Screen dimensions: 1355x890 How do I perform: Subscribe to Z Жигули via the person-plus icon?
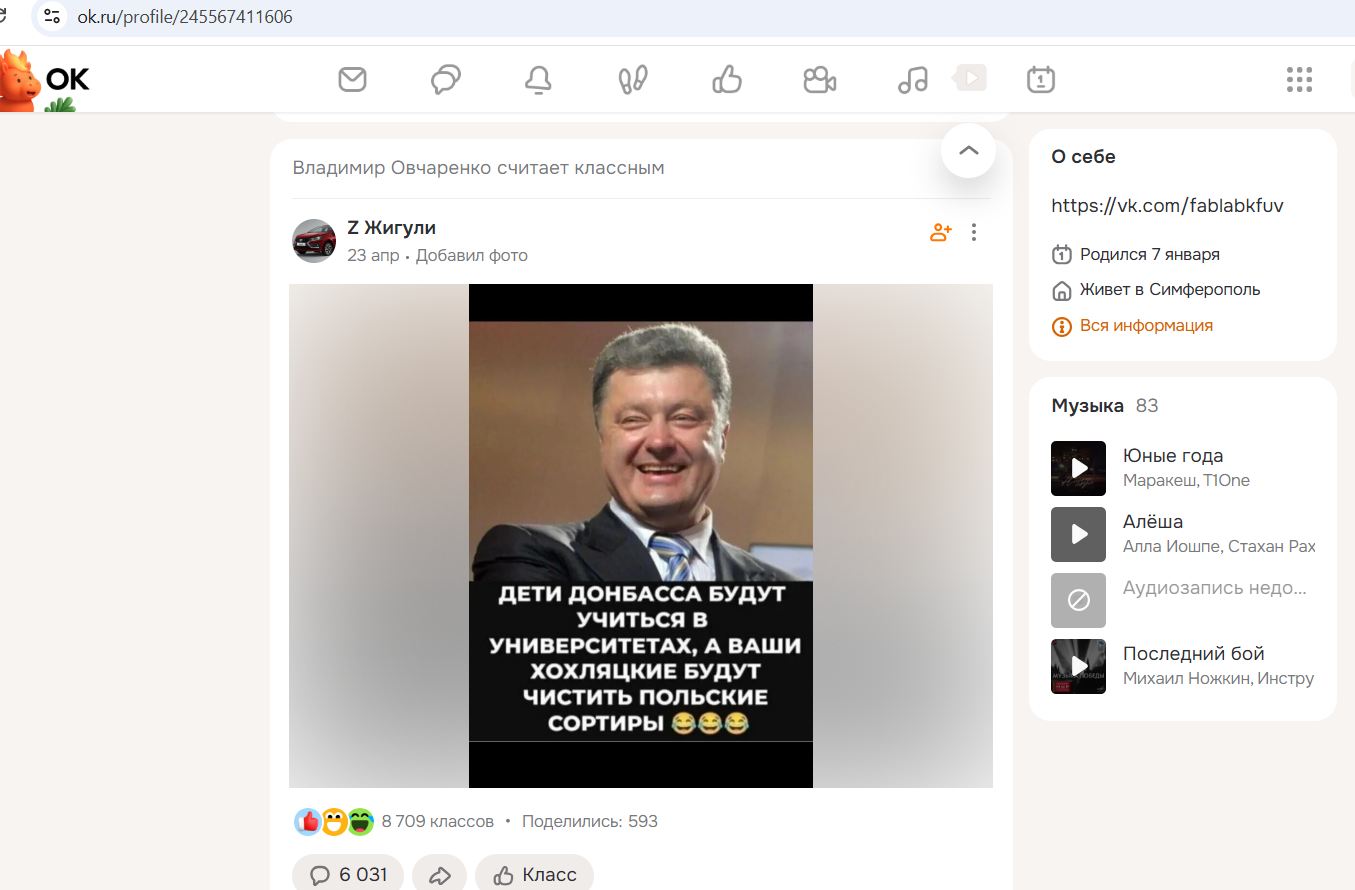click(x=940, y=231)
